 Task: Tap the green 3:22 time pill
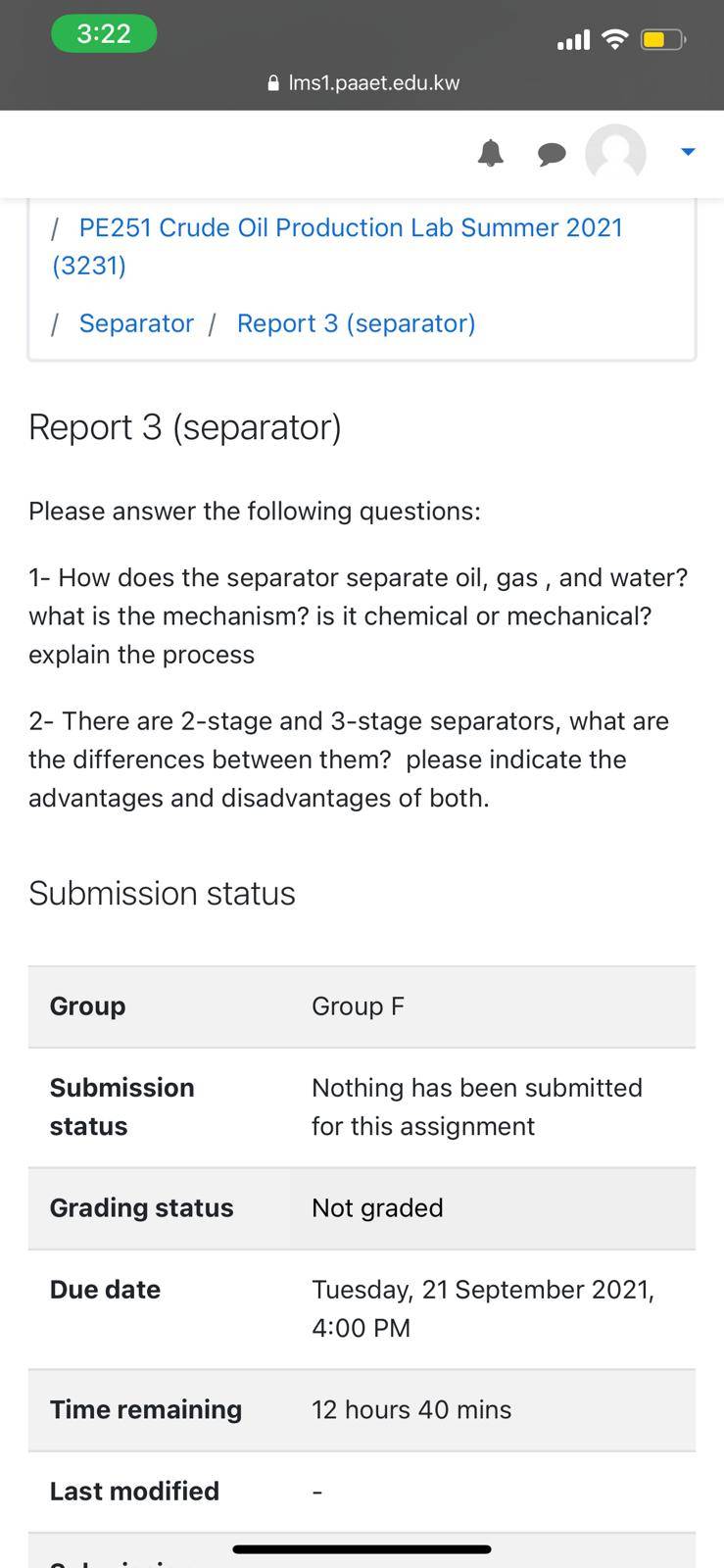pos(104,33)
